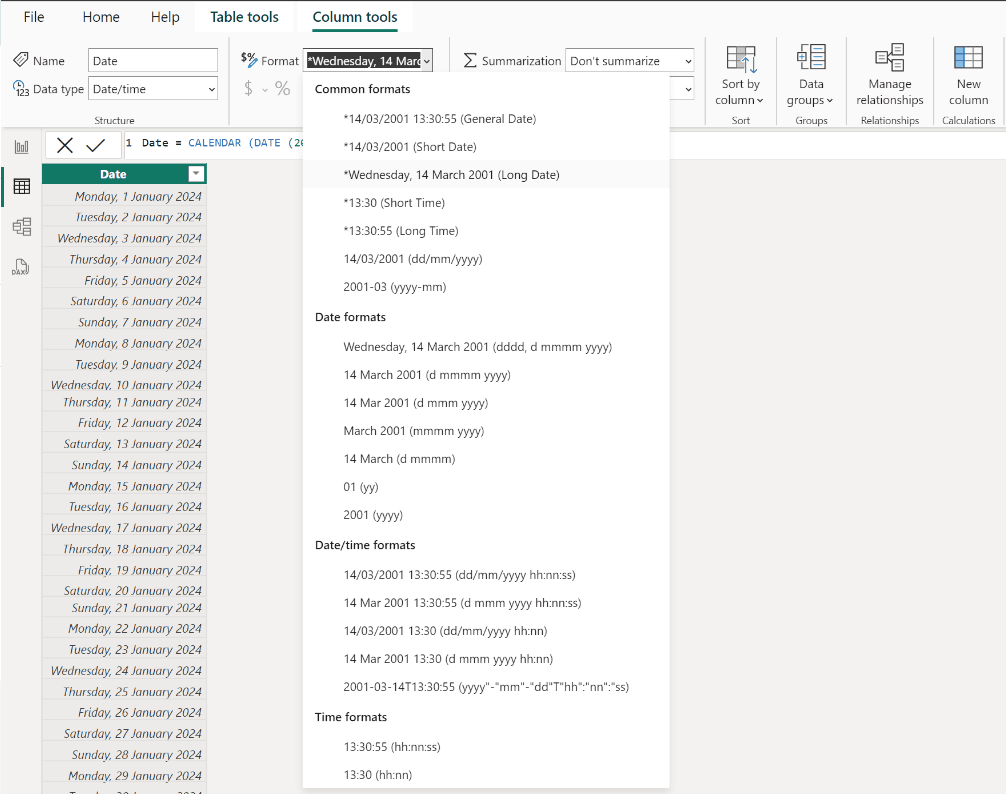
Task: Apply percentage format icon
Action: tap(282, 89)
